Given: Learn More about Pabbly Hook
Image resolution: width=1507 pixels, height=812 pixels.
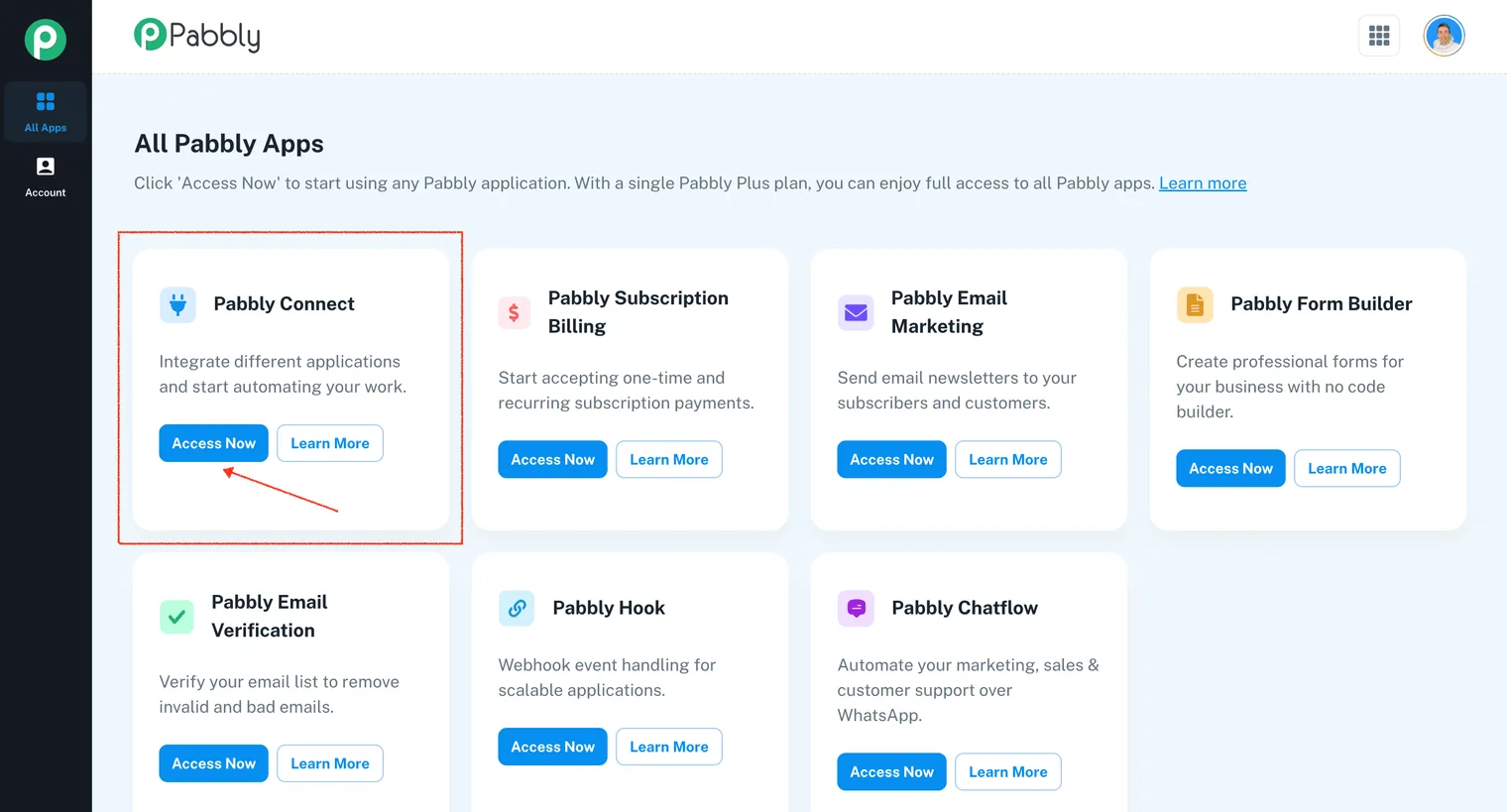Looking at the screenshot, I should (x=669, y=747).
